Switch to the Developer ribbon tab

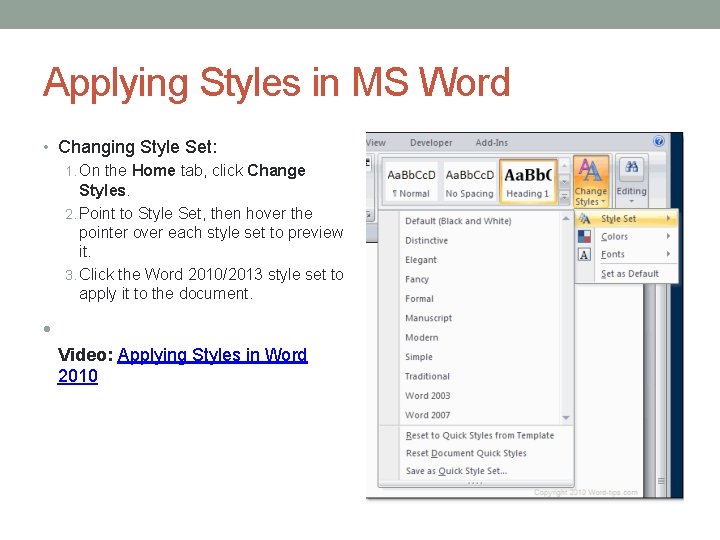[431, 143]
